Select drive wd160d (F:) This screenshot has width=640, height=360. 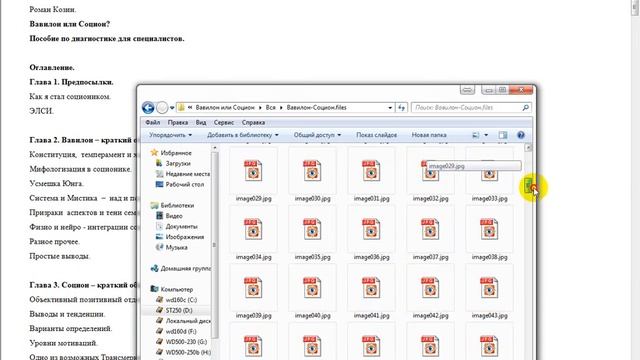click(176, 331)
